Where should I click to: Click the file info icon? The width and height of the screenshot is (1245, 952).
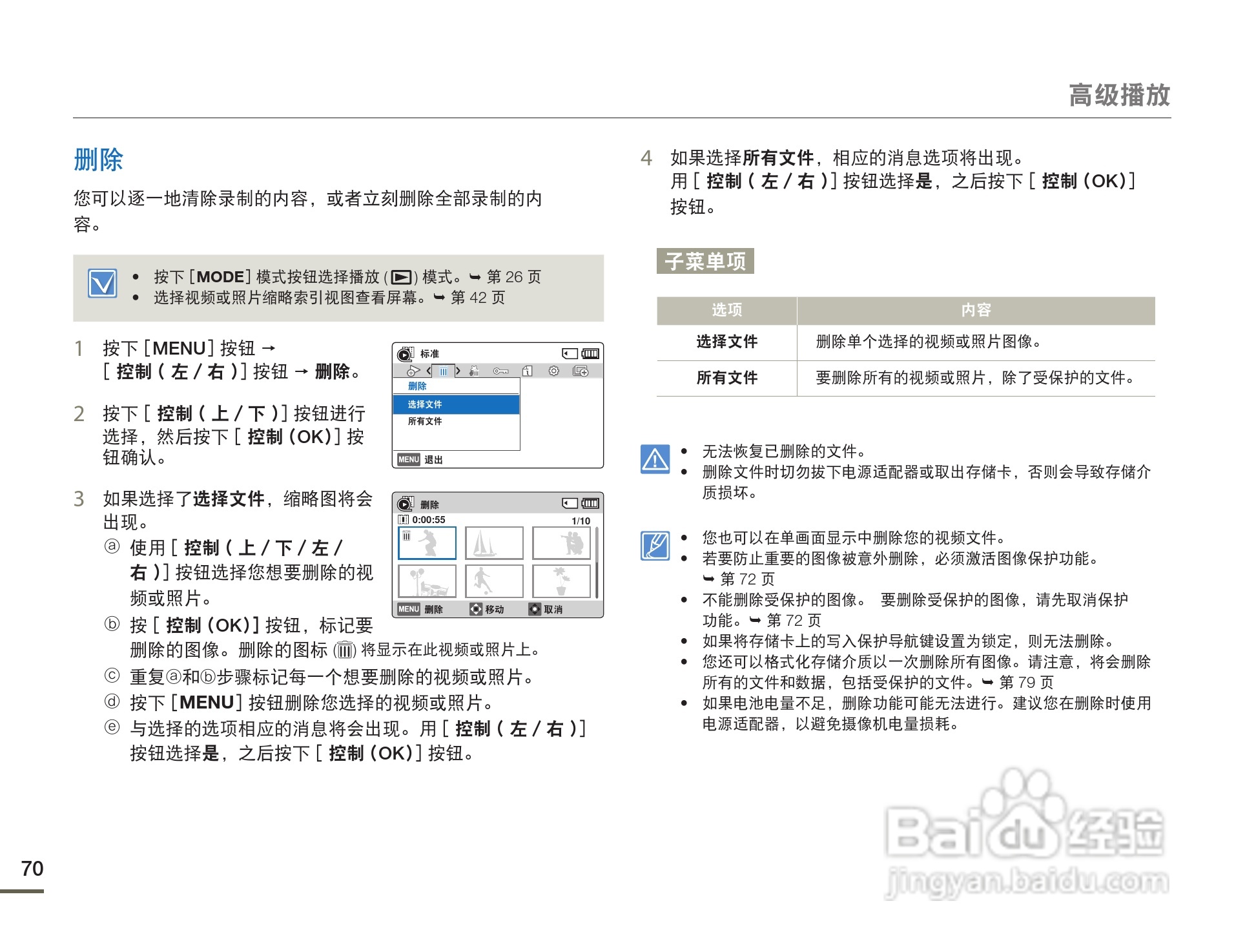[528, 371]
